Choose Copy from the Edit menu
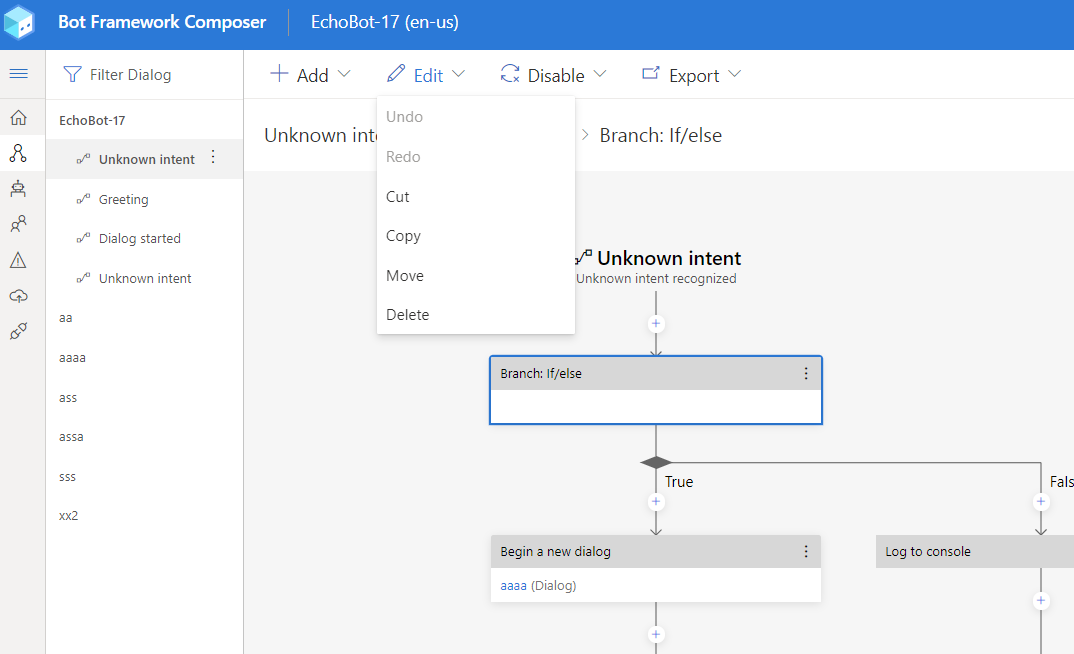Screen dimensions: 1074x654 coord(475,236)
